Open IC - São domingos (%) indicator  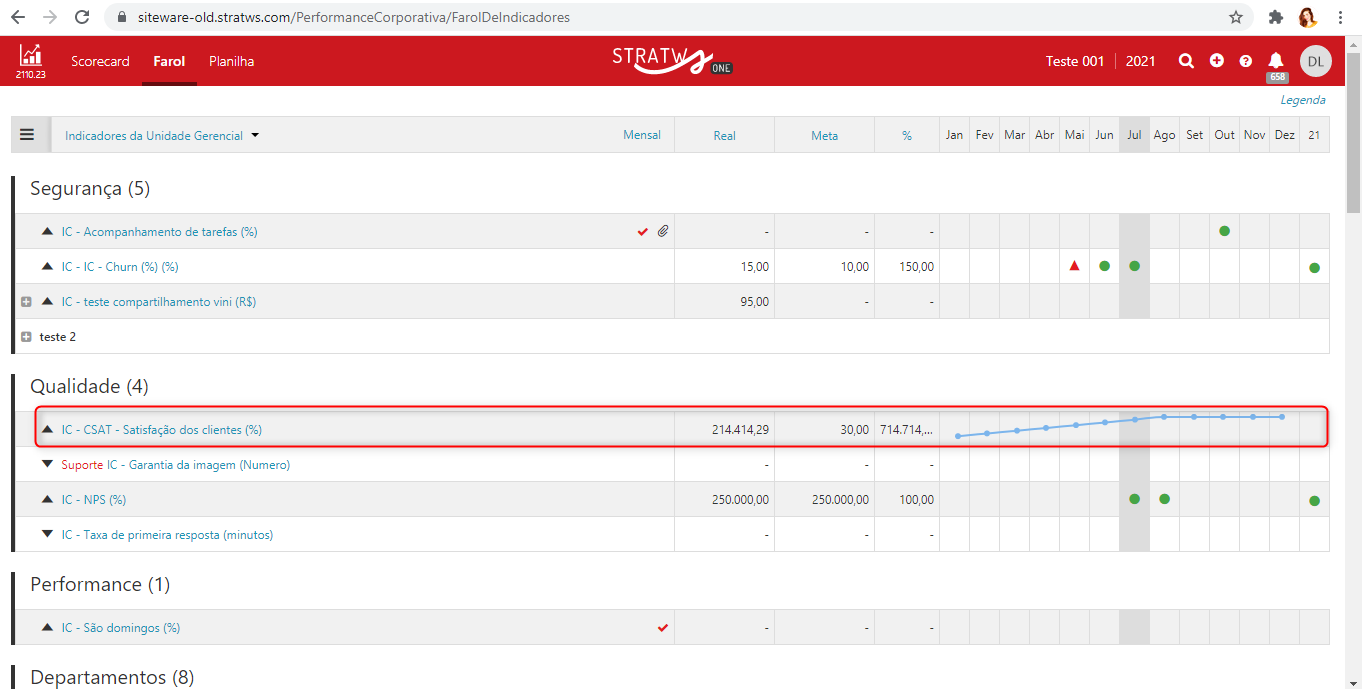(121, 628)
